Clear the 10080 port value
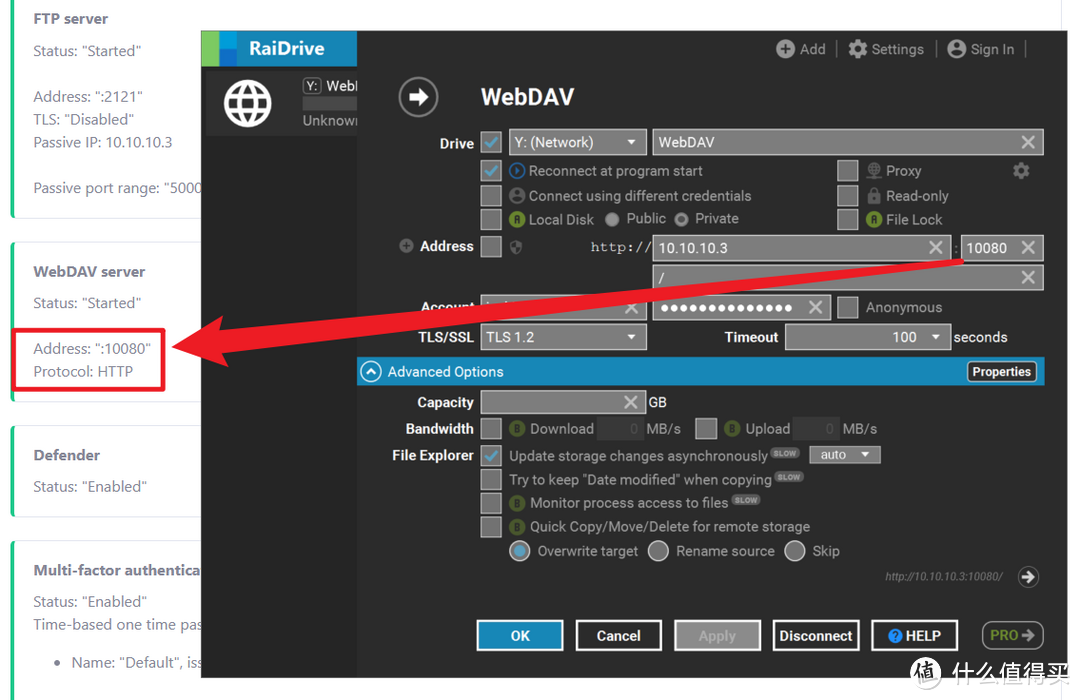 pyautogui.click(x=1028, y=247)
